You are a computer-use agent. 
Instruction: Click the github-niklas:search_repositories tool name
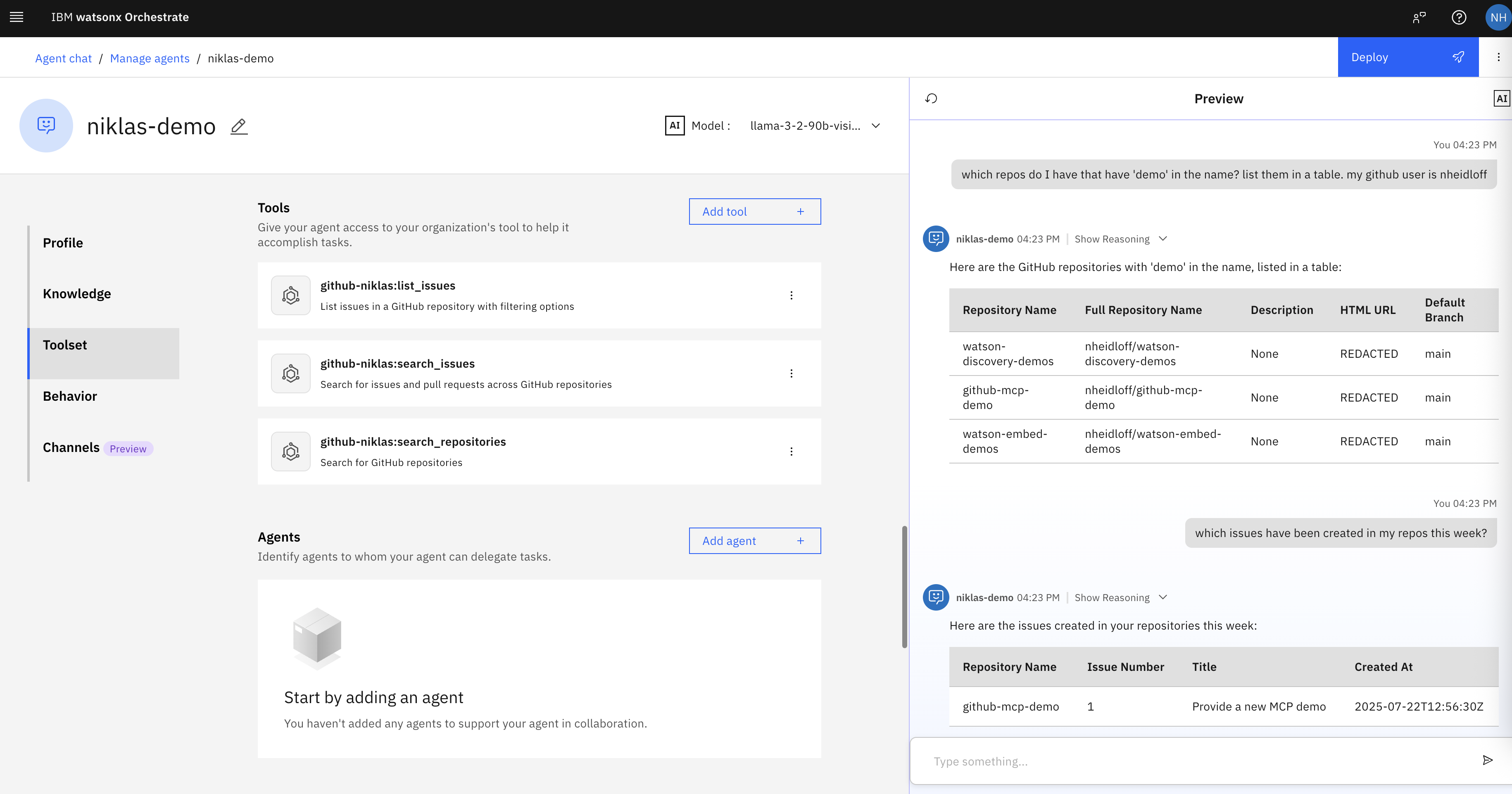413,442
